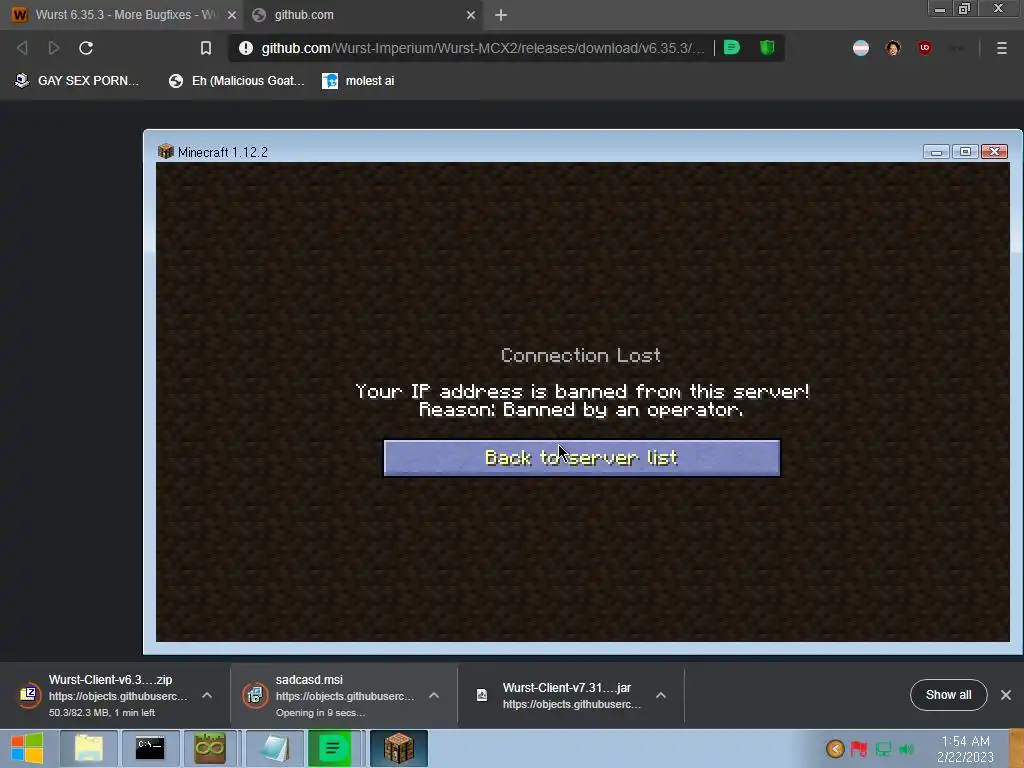Open the uBlock Origin extension icon
1024x768 pixels.
click(x=924, y=48)
